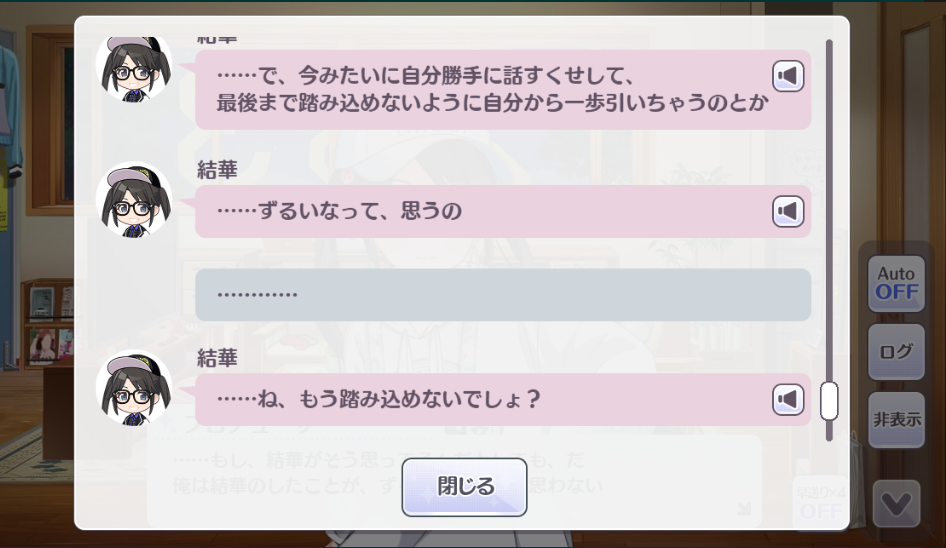
Task: Open the ログ log button
Action: tap(896, 352)
